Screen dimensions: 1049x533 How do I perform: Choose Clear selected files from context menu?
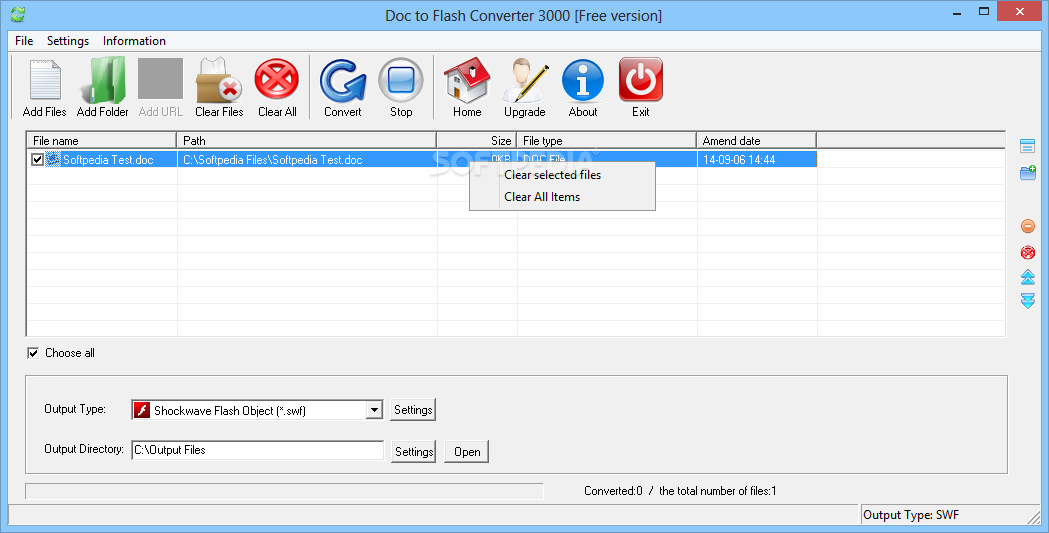[x=562, y=175]
